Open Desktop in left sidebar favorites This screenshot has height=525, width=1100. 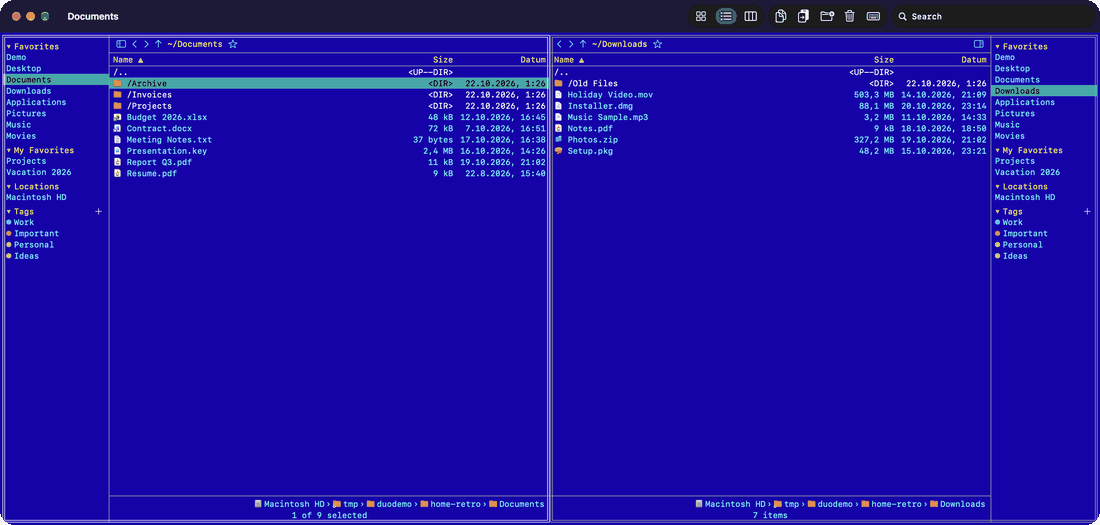coord(24,69)
